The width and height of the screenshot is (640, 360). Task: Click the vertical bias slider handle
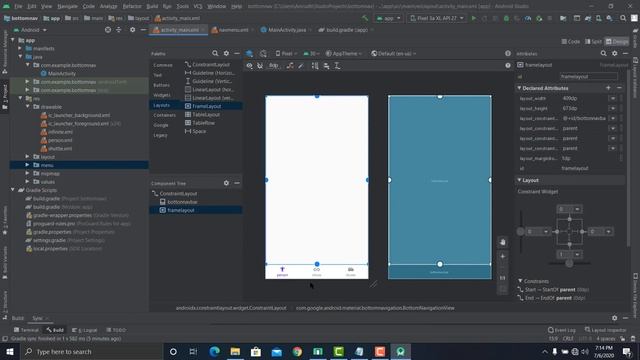tap(520, 232)
